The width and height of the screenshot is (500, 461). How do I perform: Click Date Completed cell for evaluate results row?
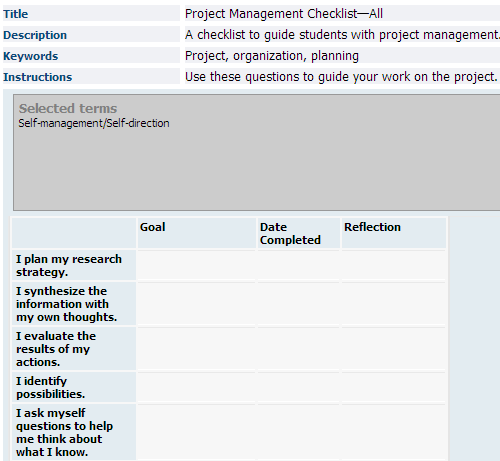point(298,349)
